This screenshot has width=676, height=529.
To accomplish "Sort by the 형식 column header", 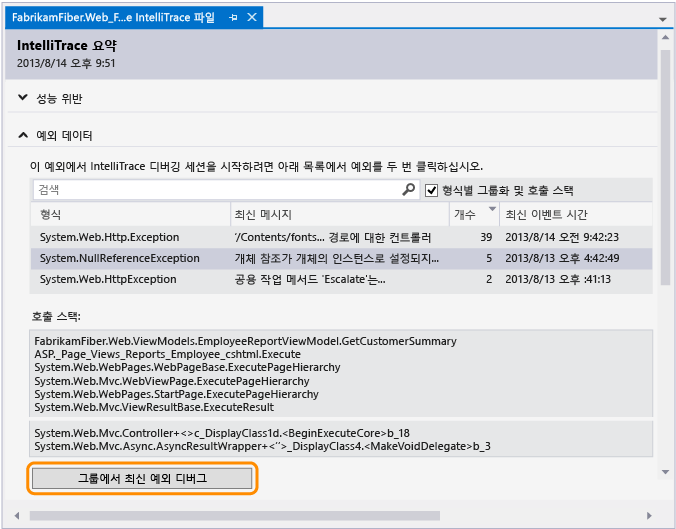I will 131,214.
